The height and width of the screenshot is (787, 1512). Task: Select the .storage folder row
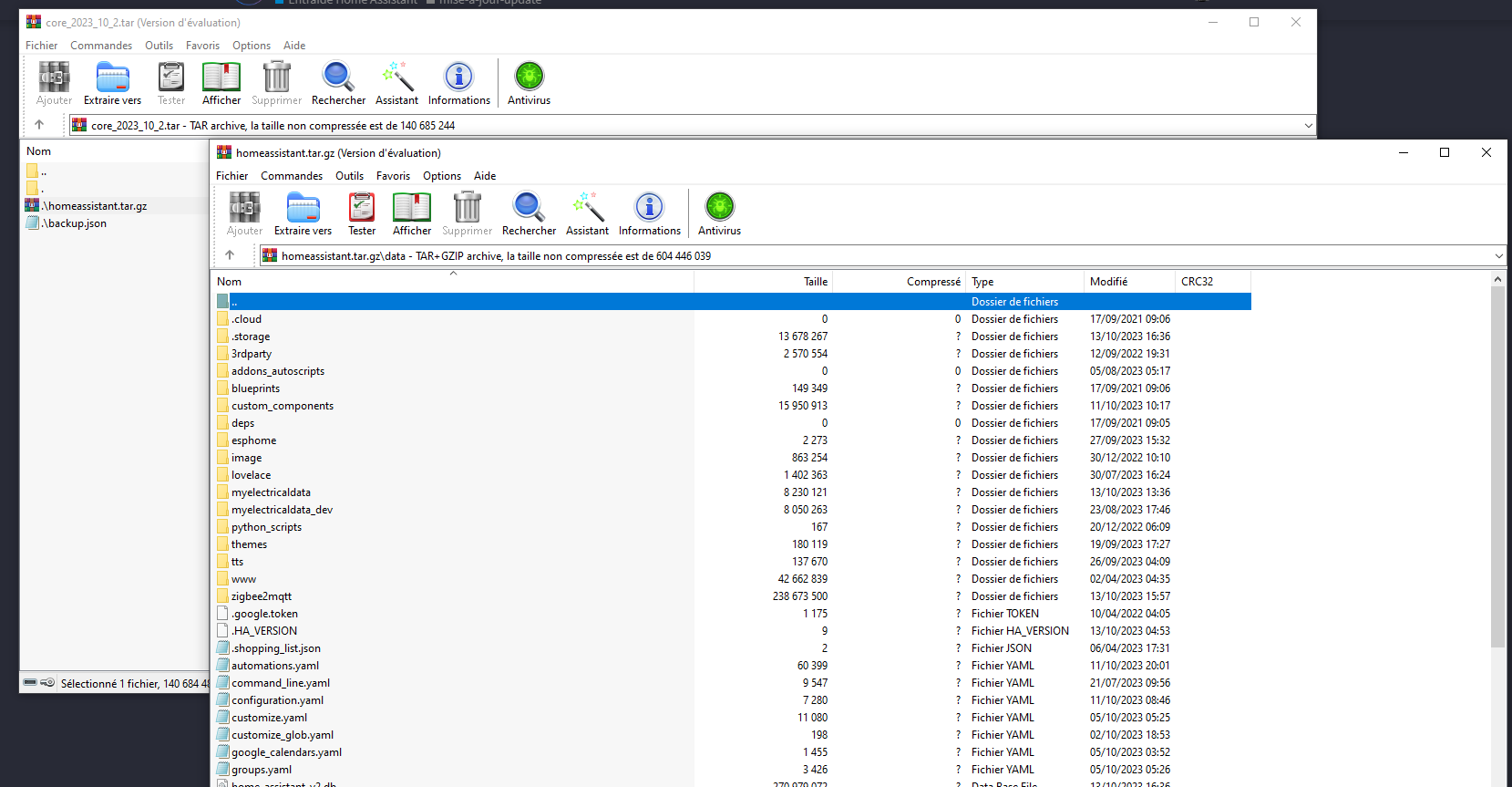point(733,337)
